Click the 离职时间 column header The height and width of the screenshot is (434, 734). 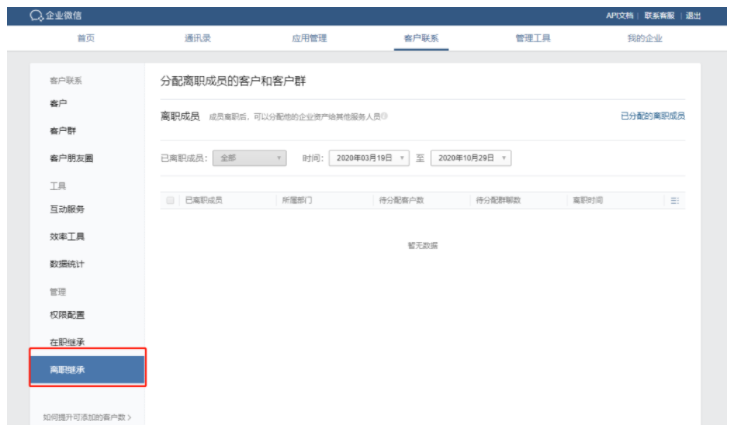pos(587,200)
